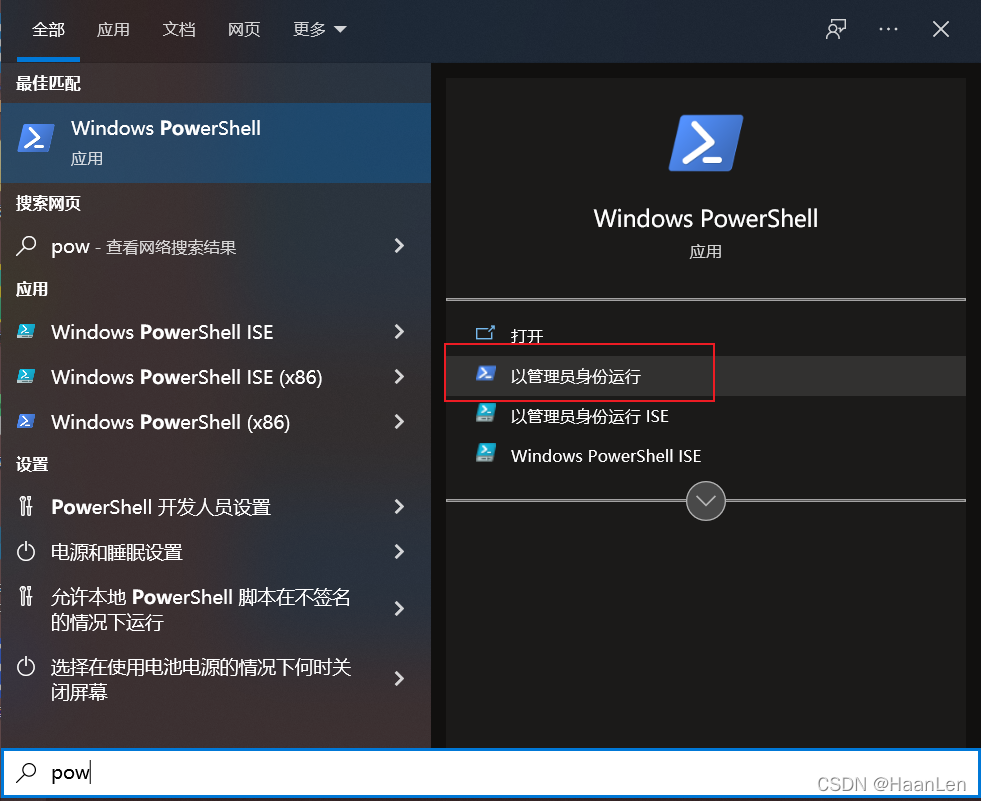Open the 更多 dropdown tab
The image size is (981, 801).
pyautogui.click(x=319, y=29)
